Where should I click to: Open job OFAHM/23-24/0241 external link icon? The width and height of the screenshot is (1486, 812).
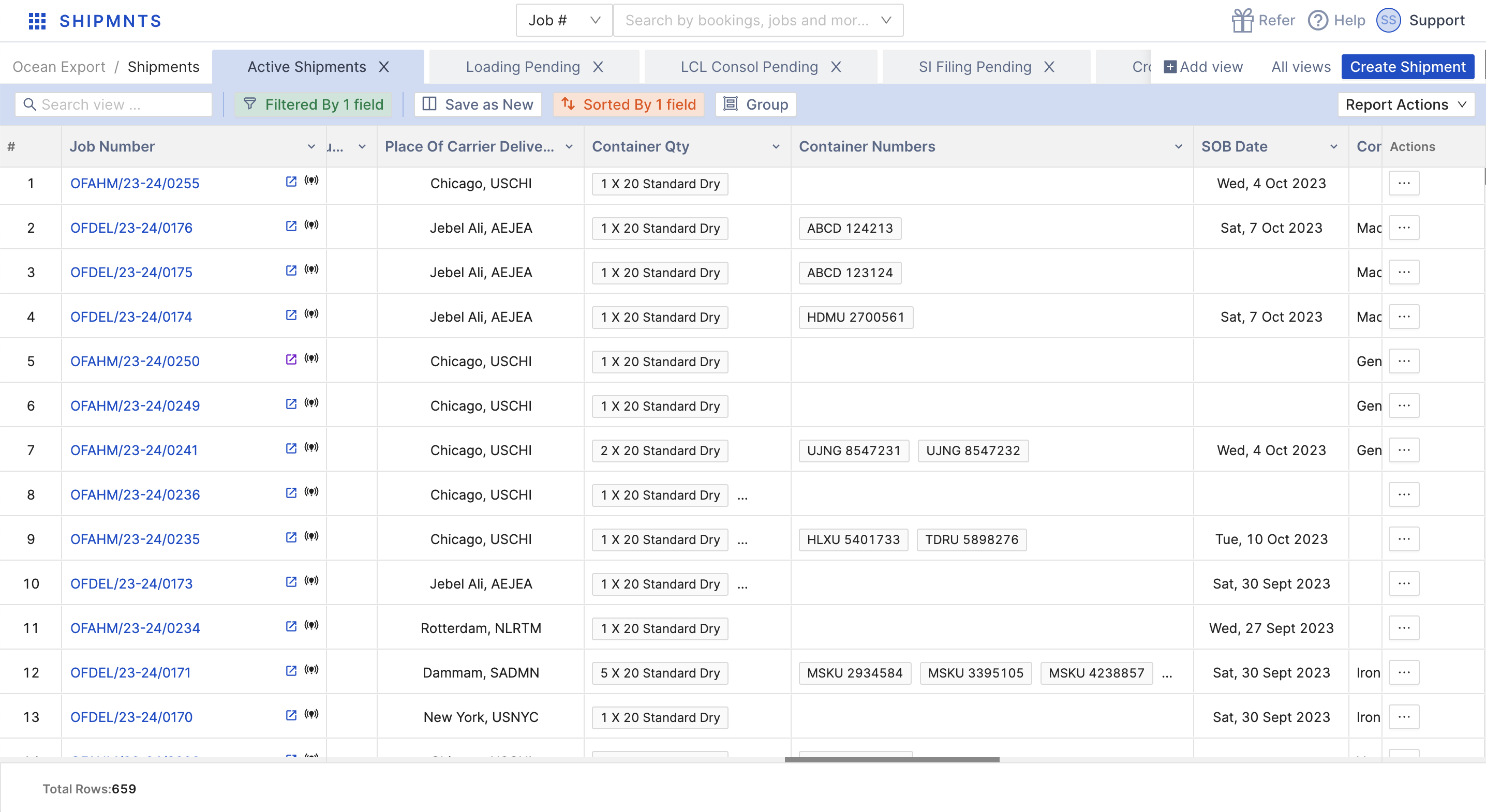coord(291,448)
